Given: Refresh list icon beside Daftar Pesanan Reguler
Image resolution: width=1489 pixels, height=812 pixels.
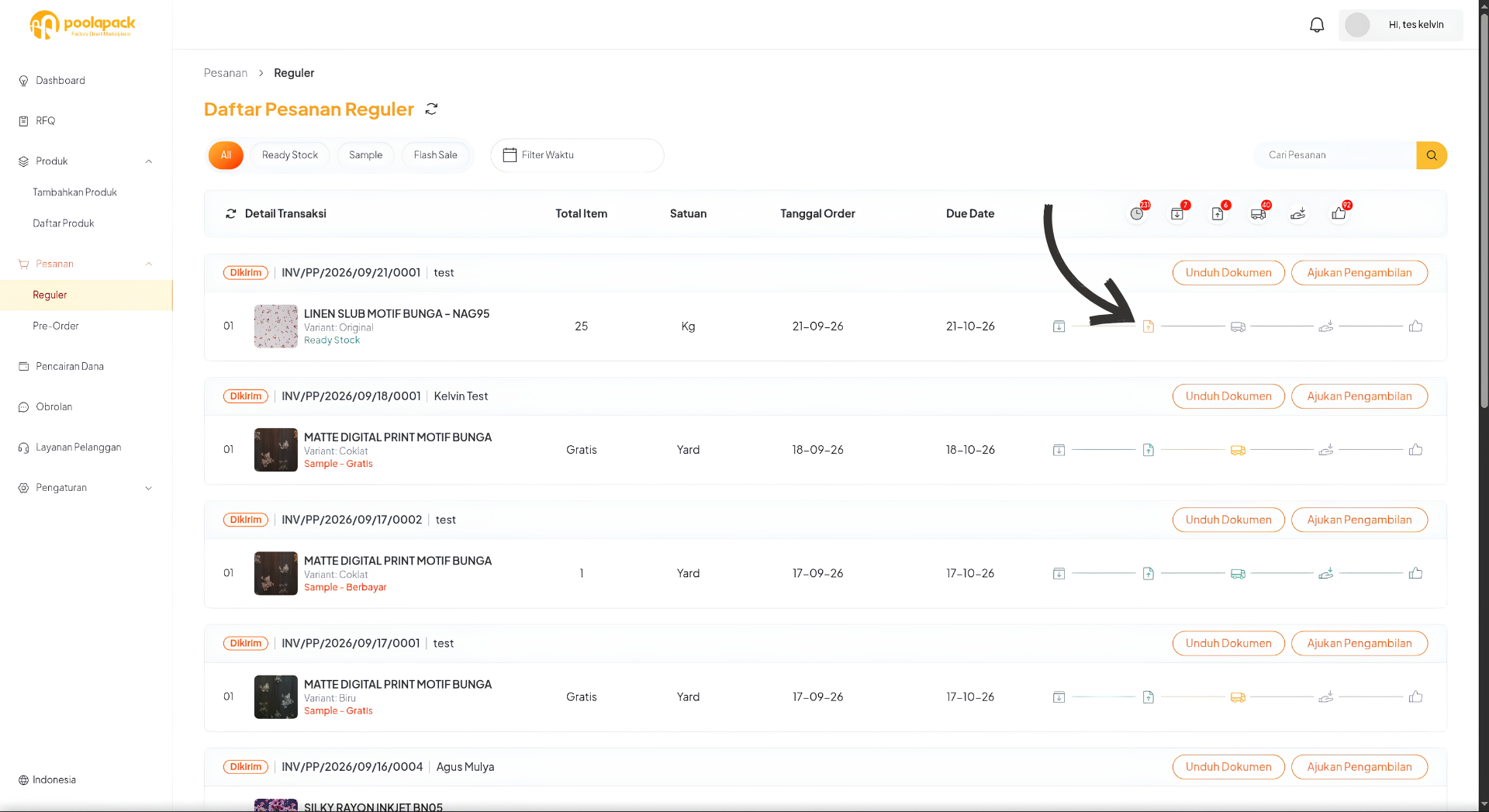Looking at the screenshot, I should coord(432,109).
